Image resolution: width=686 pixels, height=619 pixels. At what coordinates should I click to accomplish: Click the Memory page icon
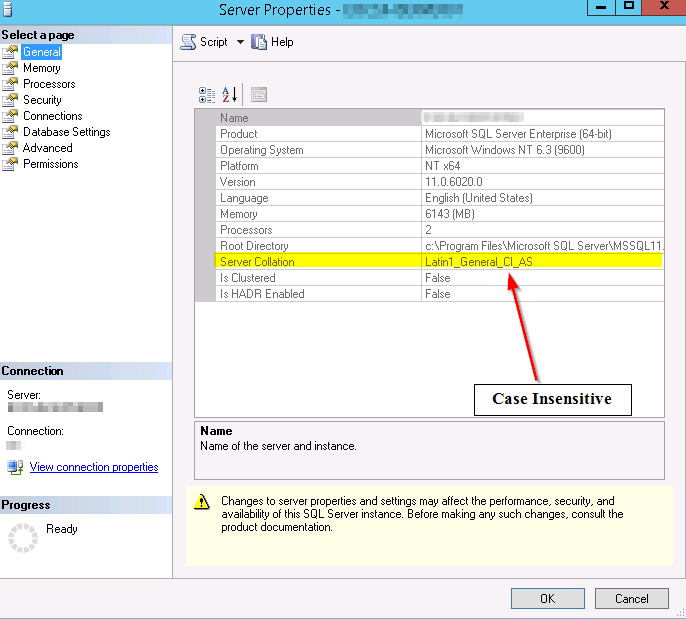(11, 68)
